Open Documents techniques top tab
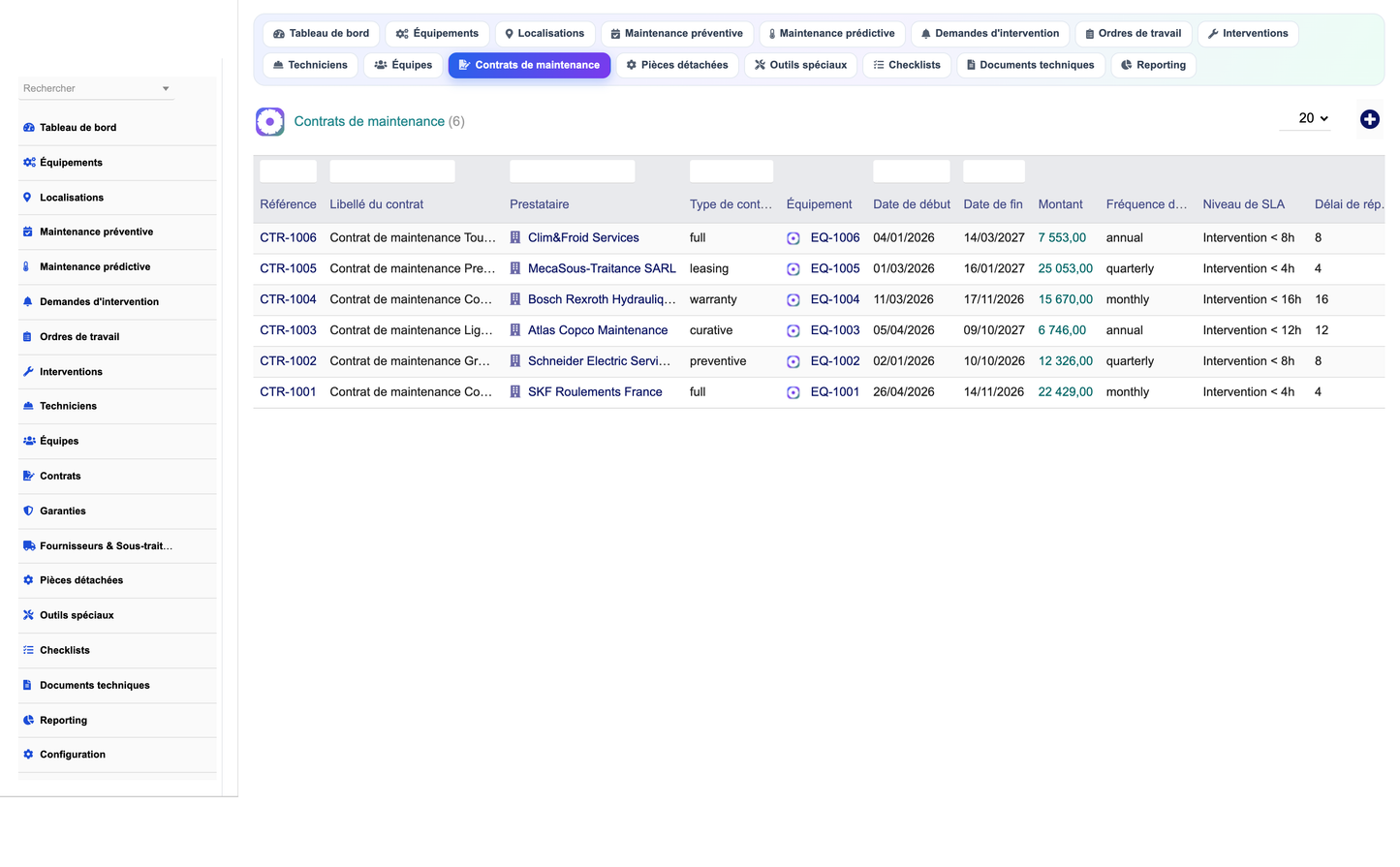This screenshot has width=1400, height=867. (1031, 66)
